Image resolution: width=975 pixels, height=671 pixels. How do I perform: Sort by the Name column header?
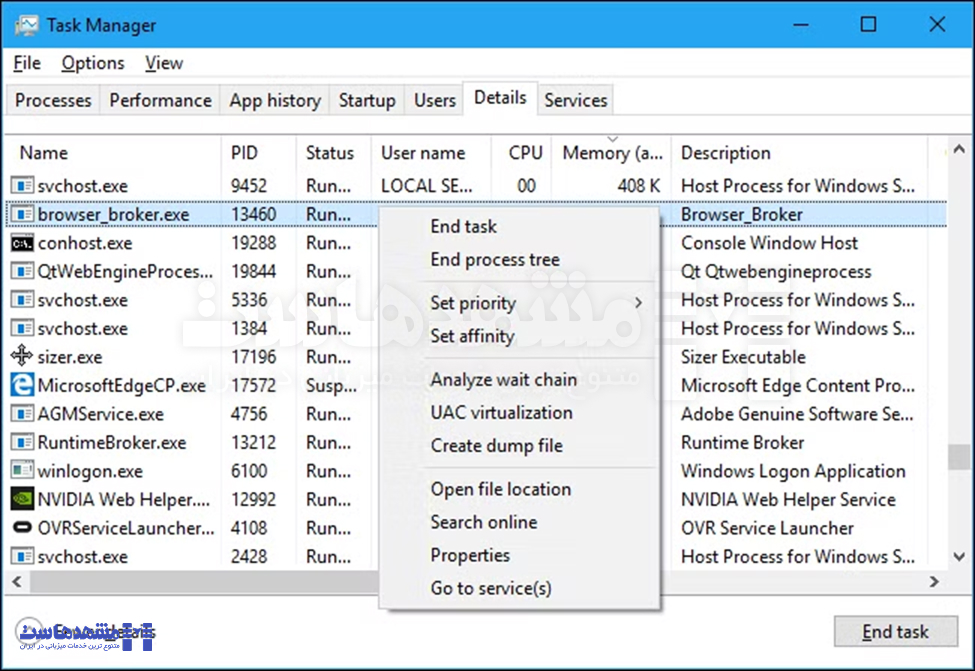(x=114, y=153)
